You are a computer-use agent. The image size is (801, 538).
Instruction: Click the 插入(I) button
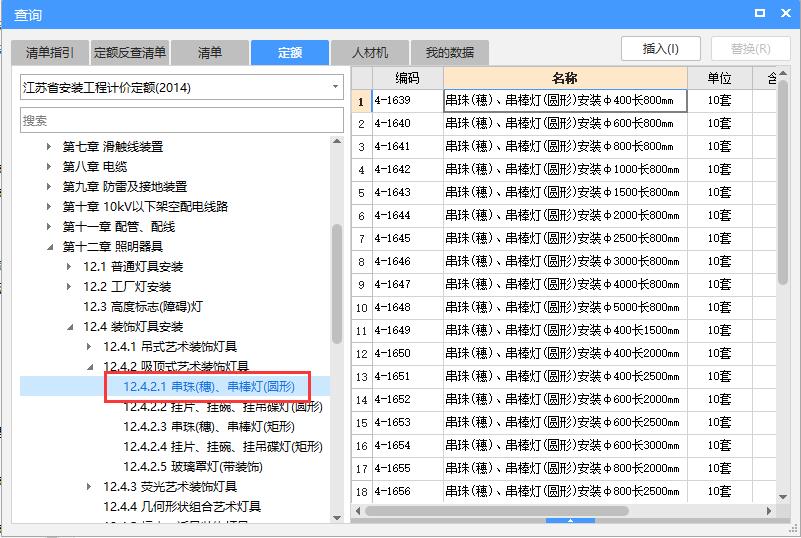tap(661, 49)
